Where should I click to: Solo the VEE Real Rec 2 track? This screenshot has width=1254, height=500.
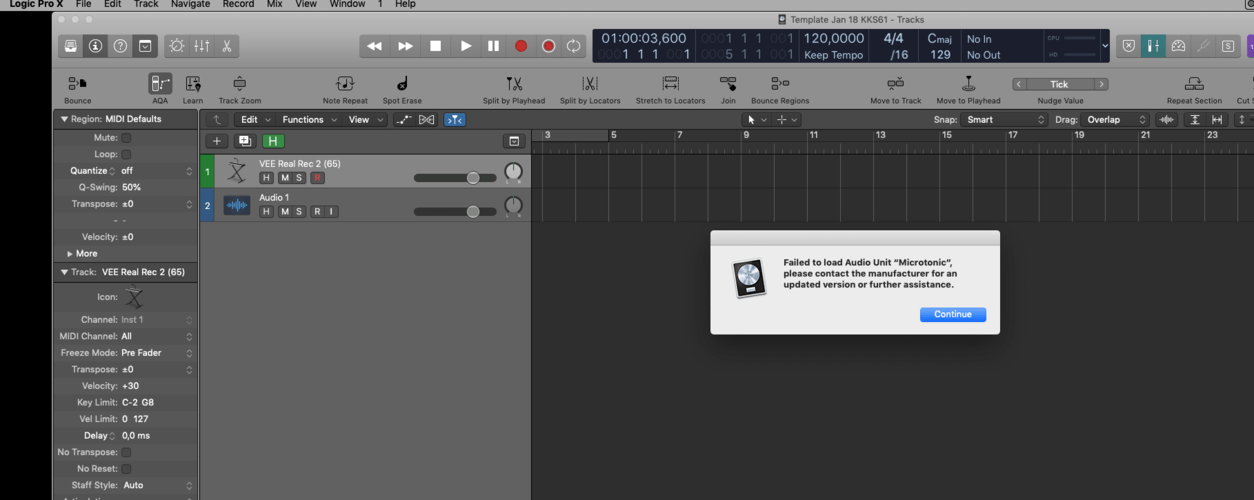tap(298, 178)
